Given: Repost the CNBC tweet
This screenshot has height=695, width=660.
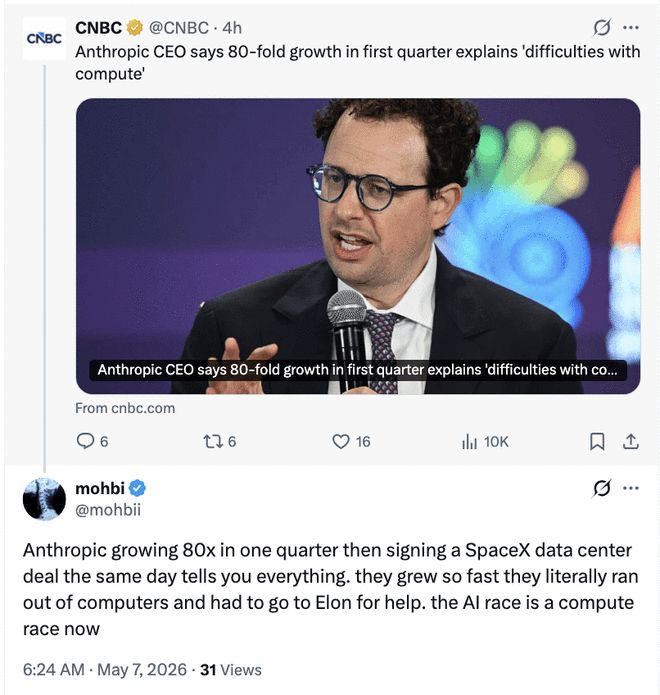Looking at the screenshot, I should click(219, 441).
